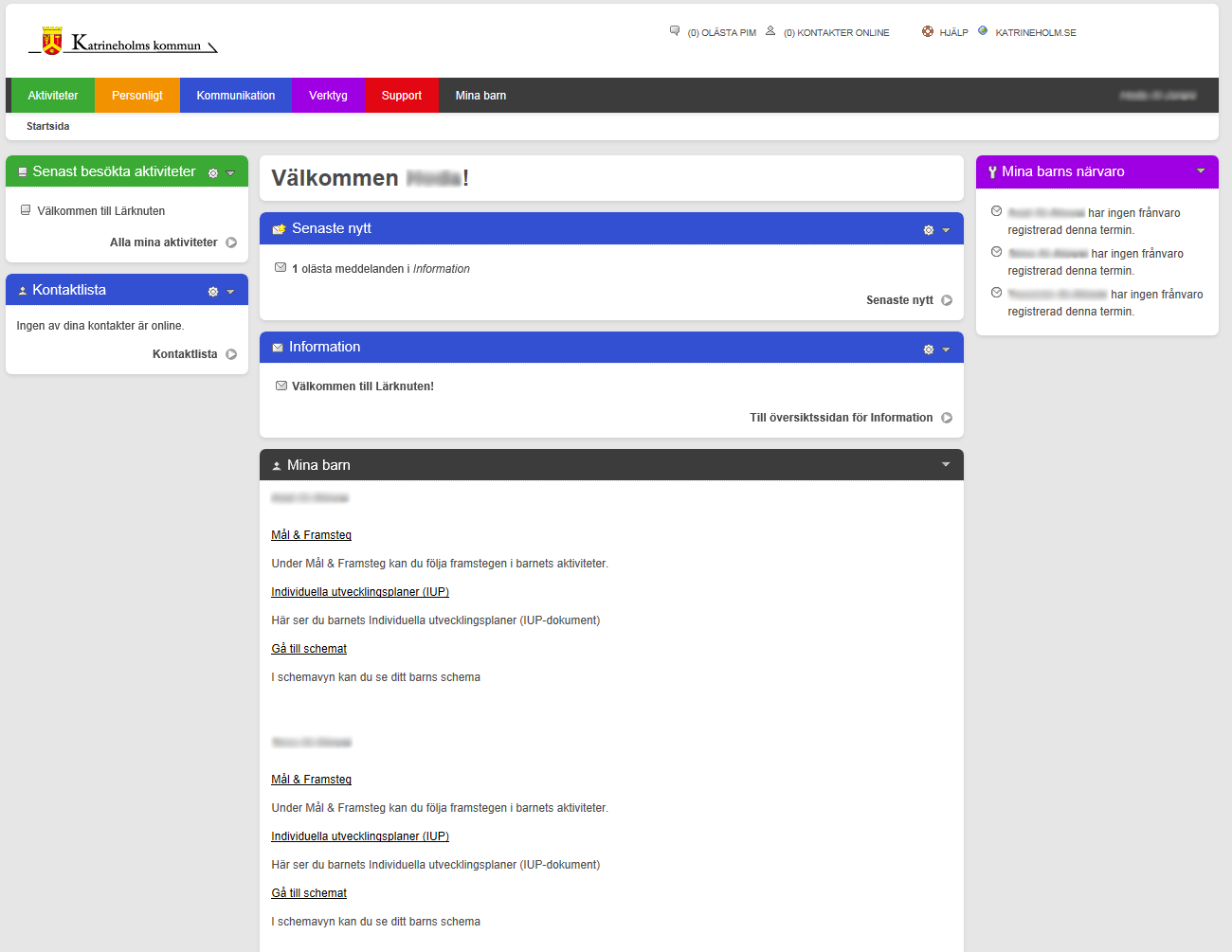The image size is (1232, 952).
Task: Click the Information header envelope icon
Action: [x=278, y=348]
